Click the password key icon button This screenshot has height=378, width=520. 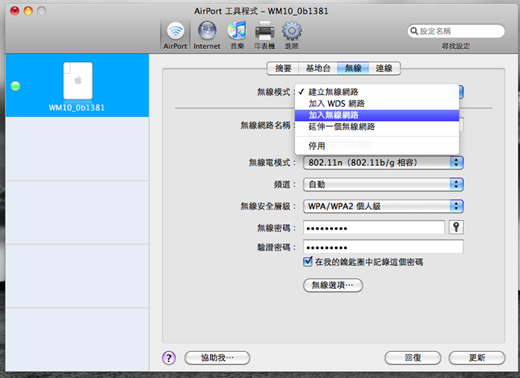tap(456, 227)
